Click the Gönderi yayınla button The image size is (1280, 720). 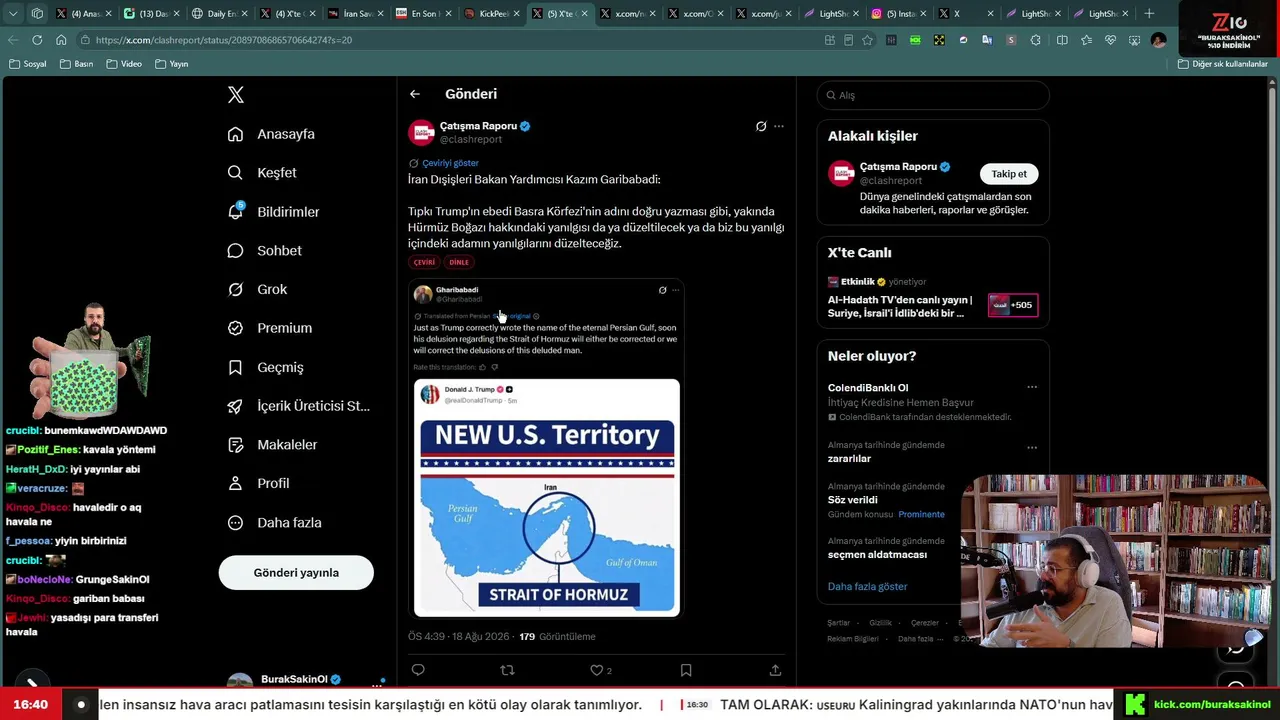click(x=296, y=573)
